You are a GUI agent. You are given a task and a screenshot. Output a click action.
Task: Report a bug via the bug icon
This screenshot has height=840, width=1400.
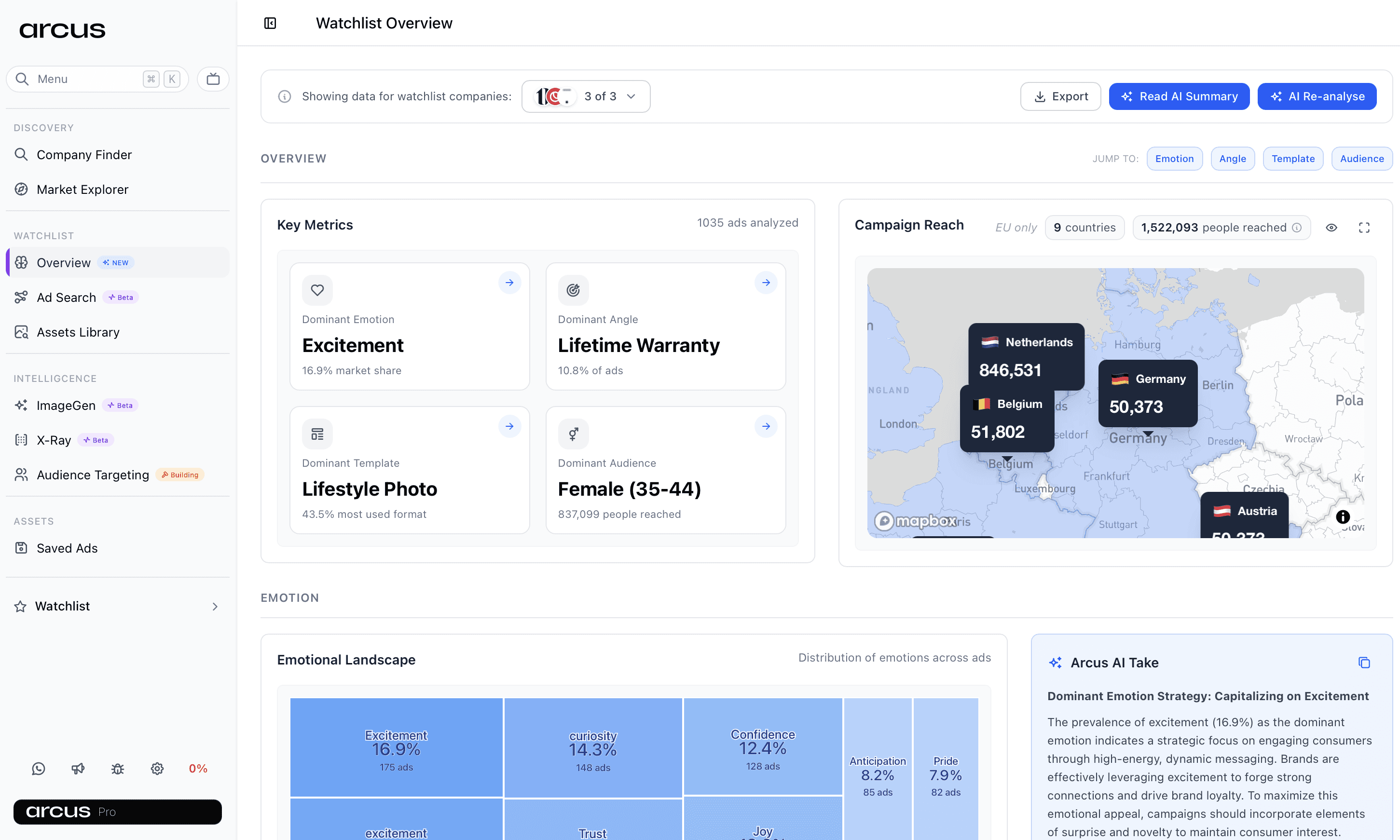pos(117,768)
